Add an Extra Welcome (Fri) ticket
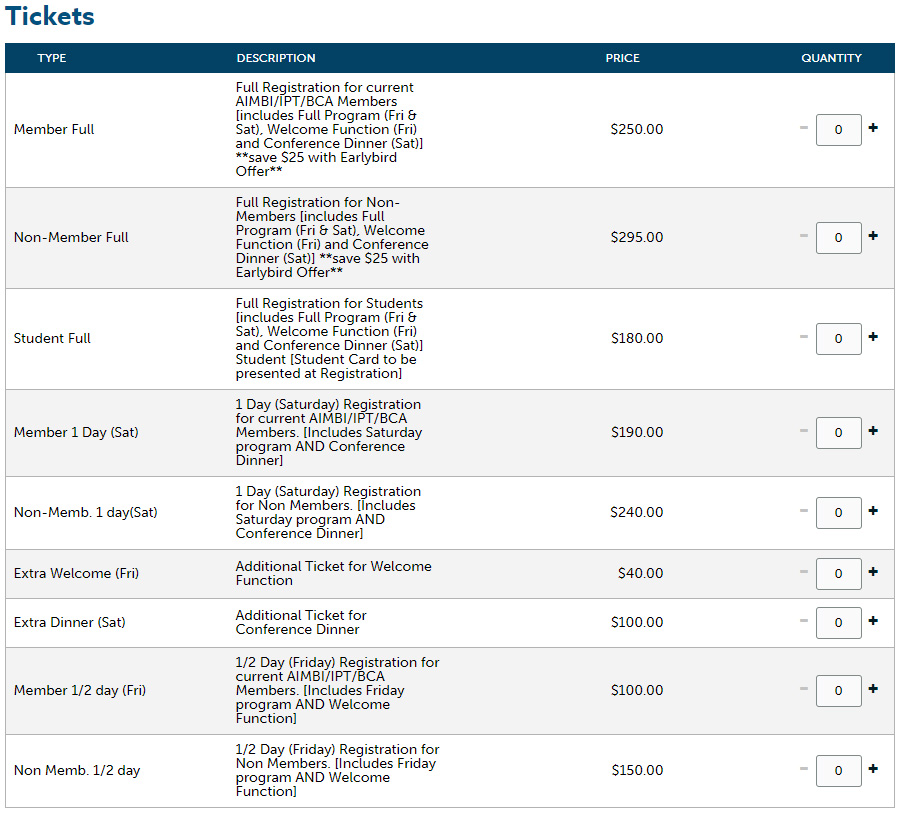 (x=873, y=572)
